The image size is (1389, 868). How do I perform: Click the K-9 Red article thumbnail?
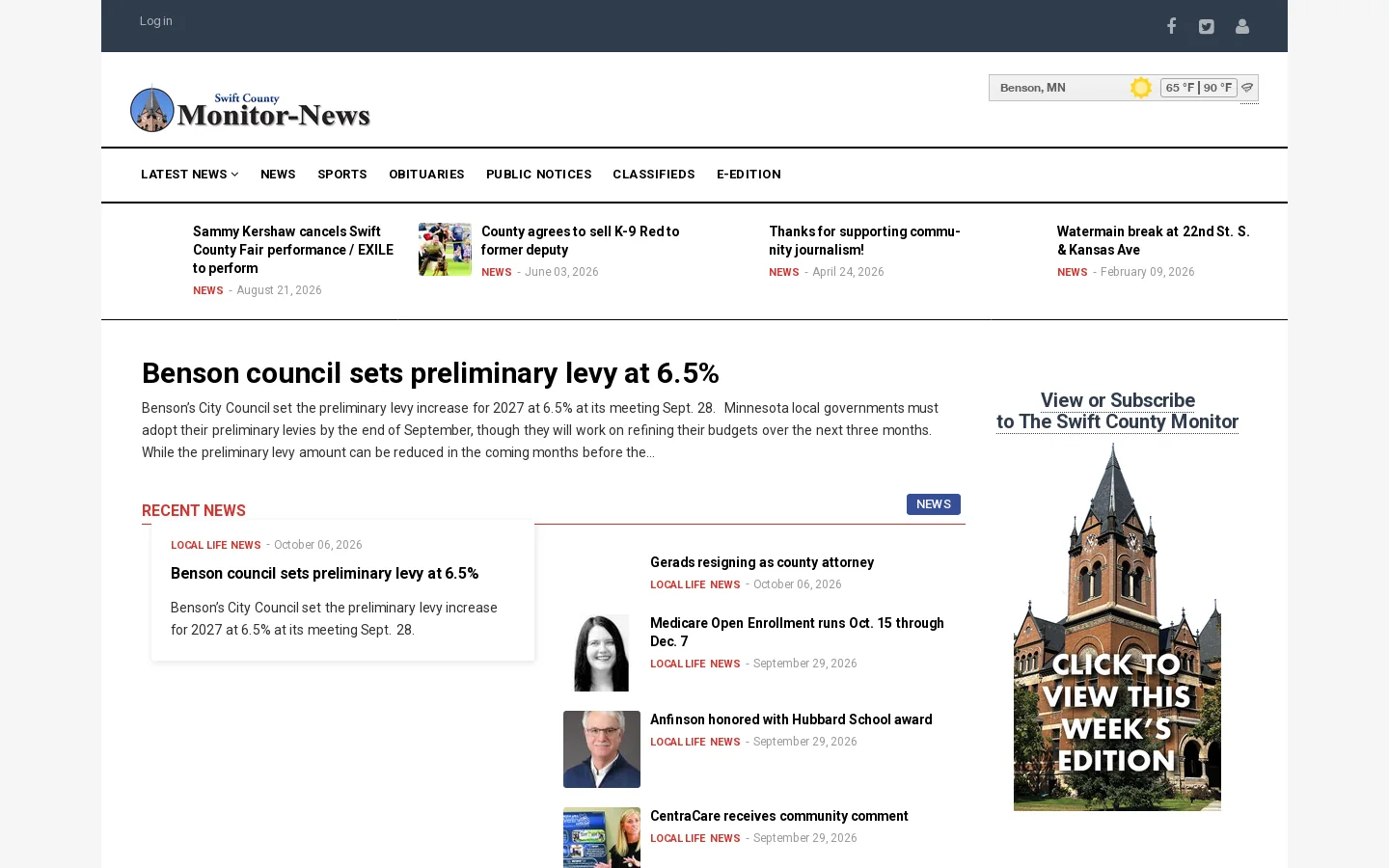point(445,249)
